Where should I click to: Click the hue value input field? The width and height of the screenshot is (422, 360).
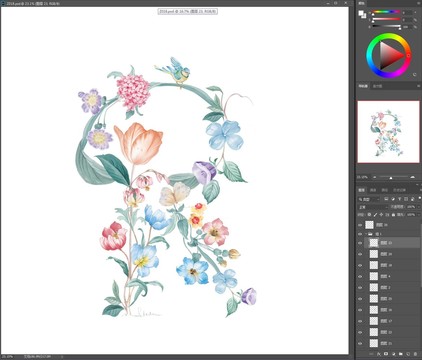[407, 12]
